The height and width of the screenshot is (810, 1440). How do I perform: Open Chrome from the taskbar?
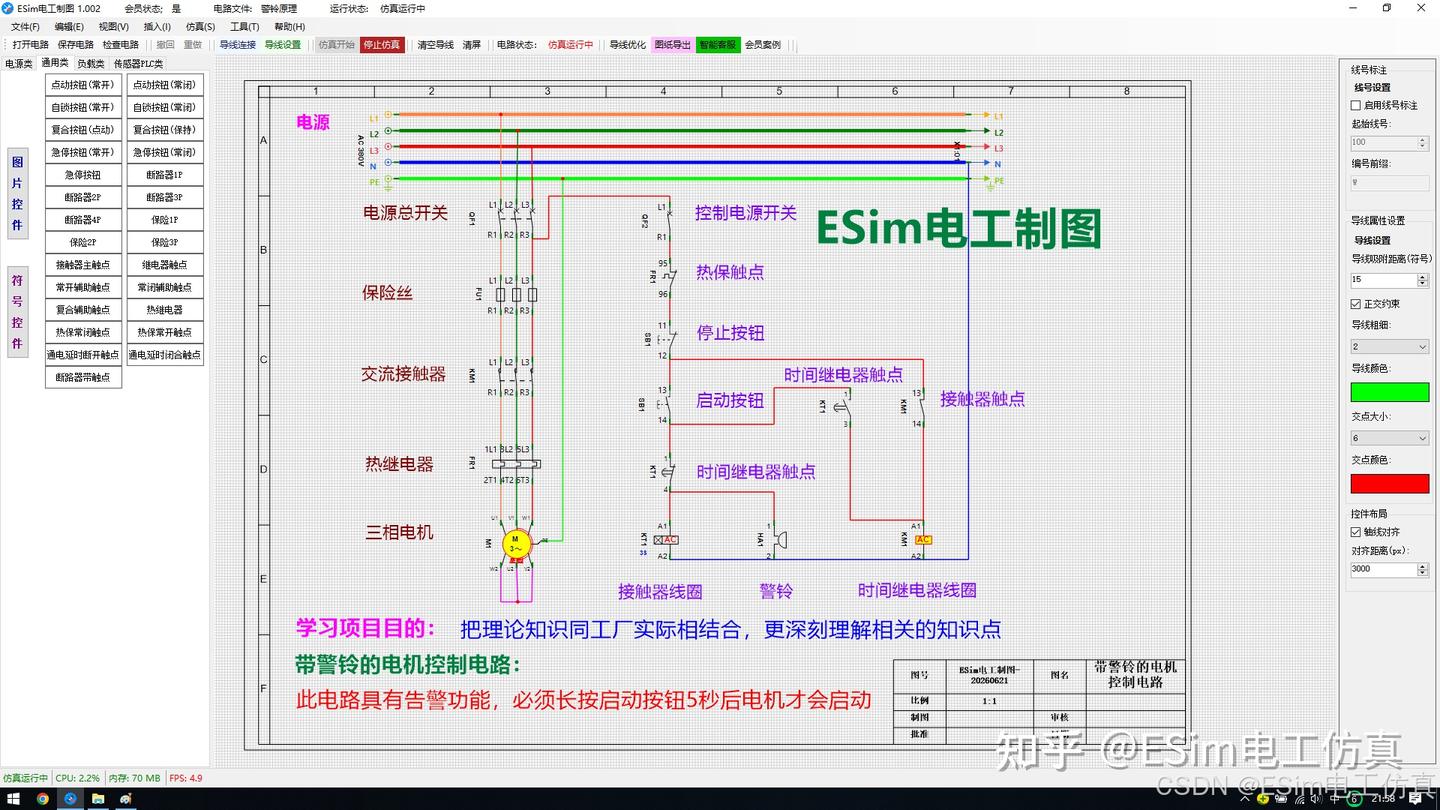(x=43, y=799)
